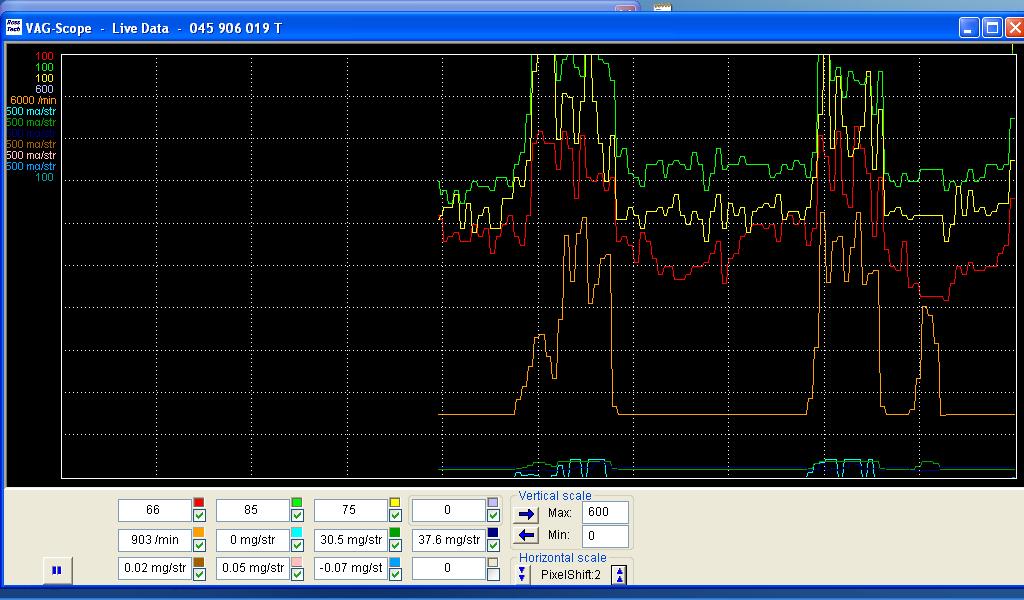
Task: Select the value field showing 75
Action: point(350,510)
